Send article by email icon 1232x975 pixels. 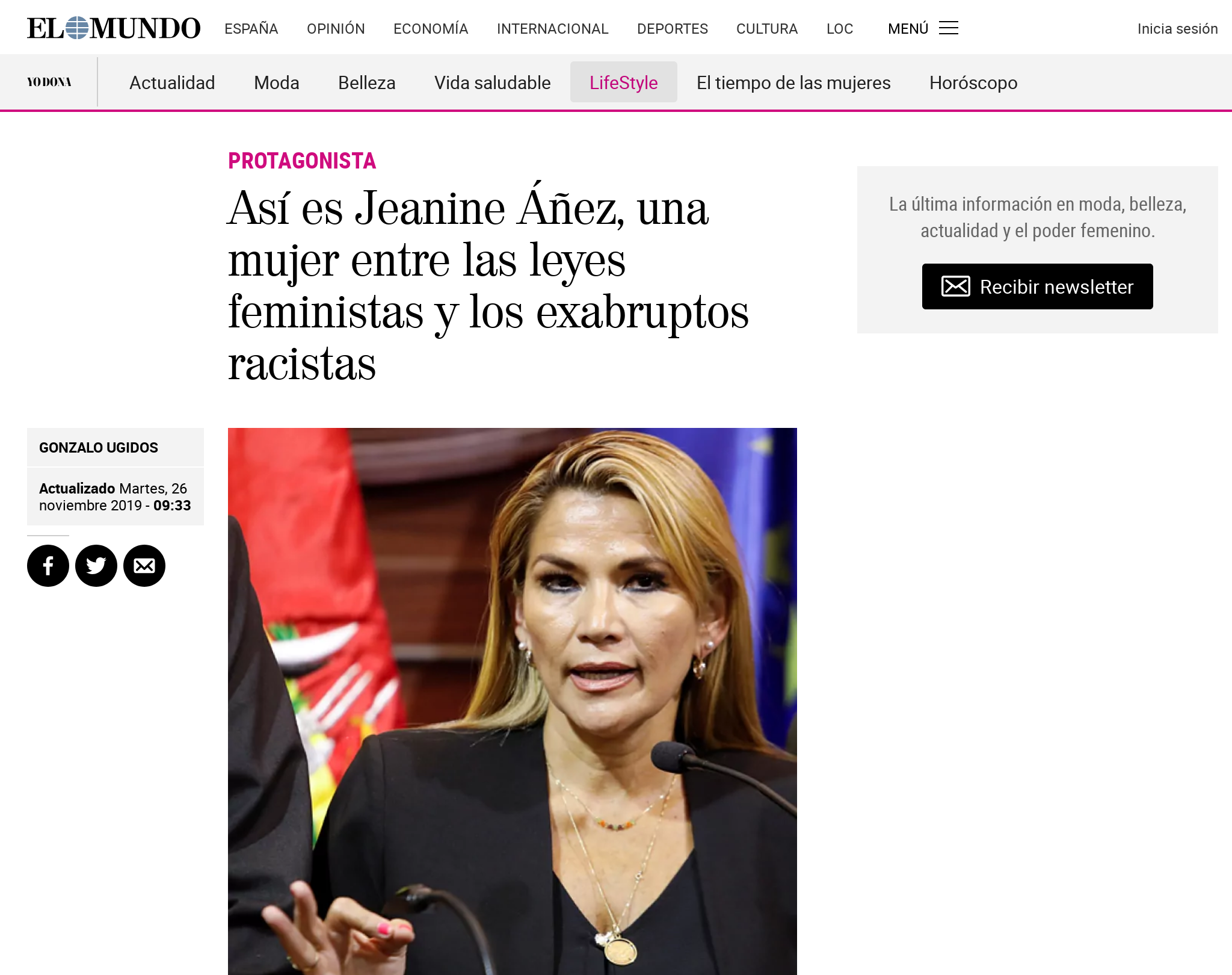pyautogui.click(x=144, y=566)
